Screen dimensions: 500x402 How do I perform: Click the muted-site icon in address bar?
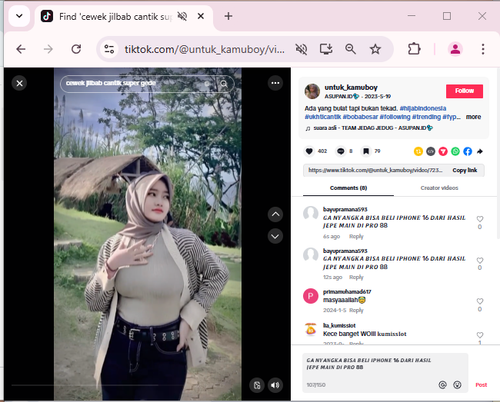pos(301,49)
